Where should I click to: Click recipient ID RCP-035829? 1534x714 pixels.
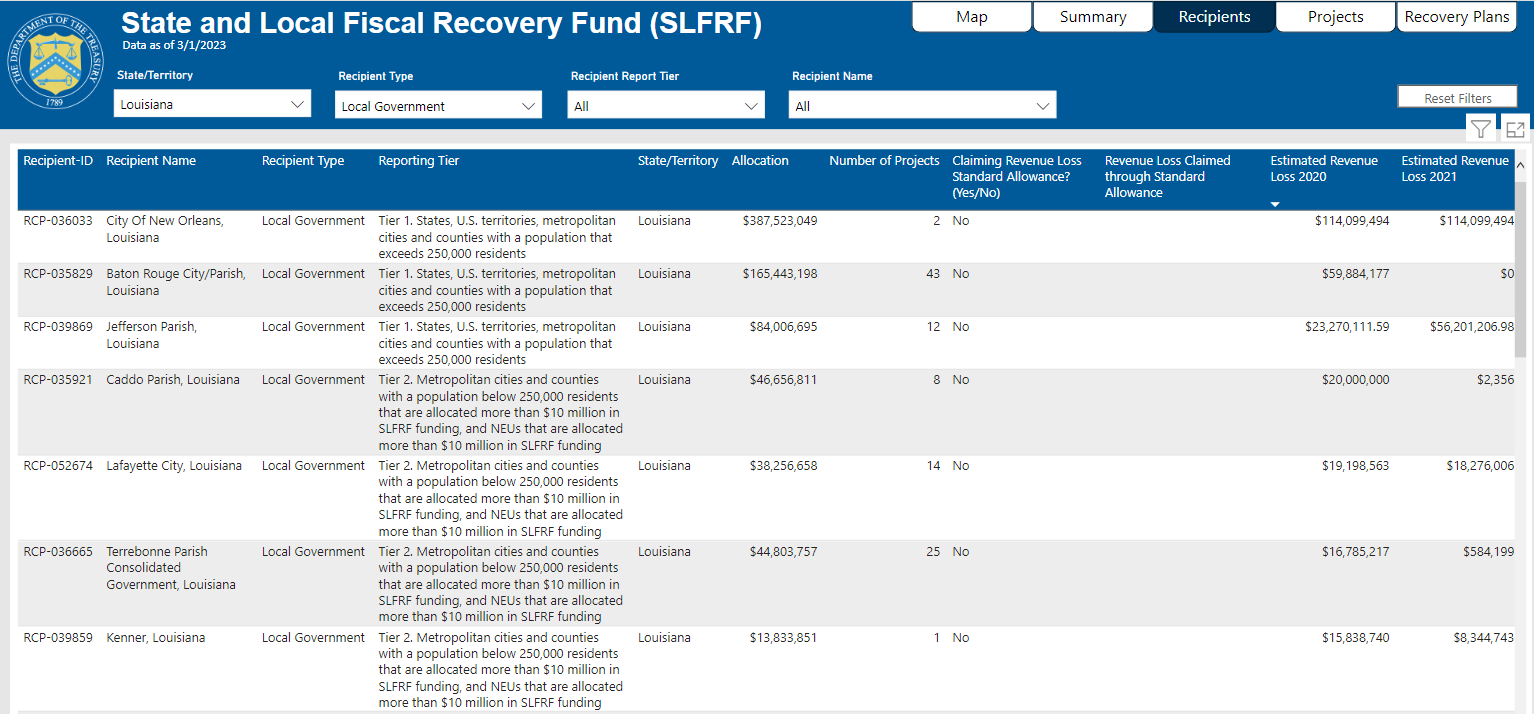point(58,273)
